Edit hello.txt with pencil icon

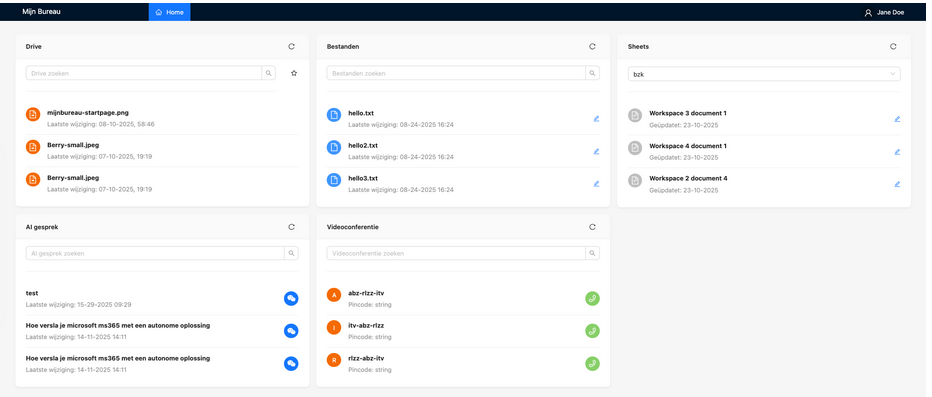tap(596, 119)
